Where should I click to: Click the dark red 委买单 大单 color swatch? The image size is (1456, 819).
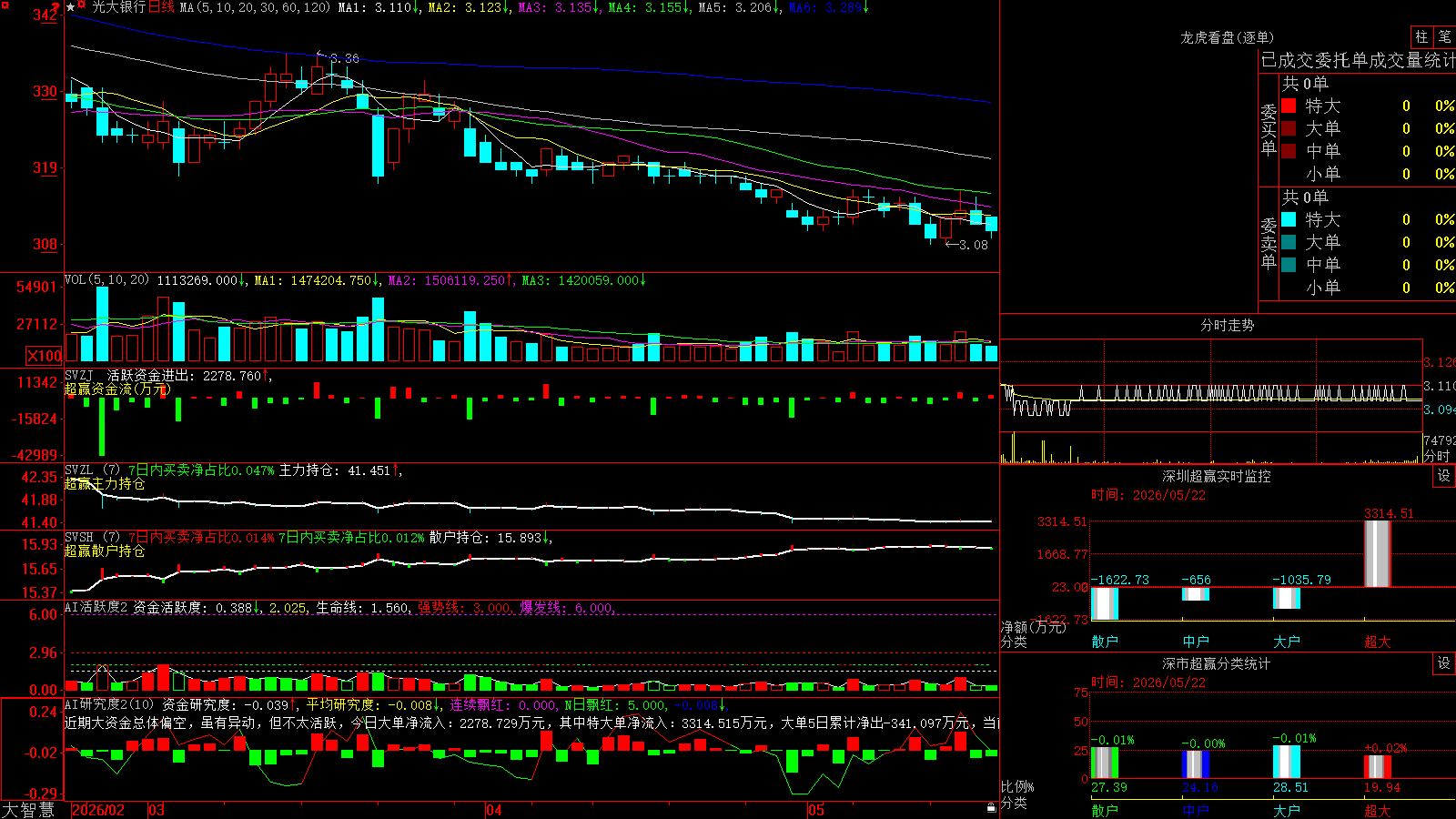coord(1289,128)
